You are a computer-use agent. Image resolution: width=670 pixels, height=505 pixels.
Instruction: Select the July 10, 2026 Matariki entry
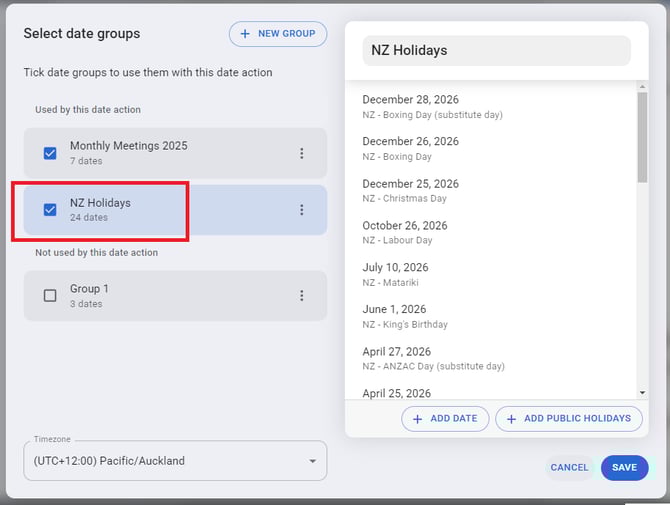tap(395, 274)
